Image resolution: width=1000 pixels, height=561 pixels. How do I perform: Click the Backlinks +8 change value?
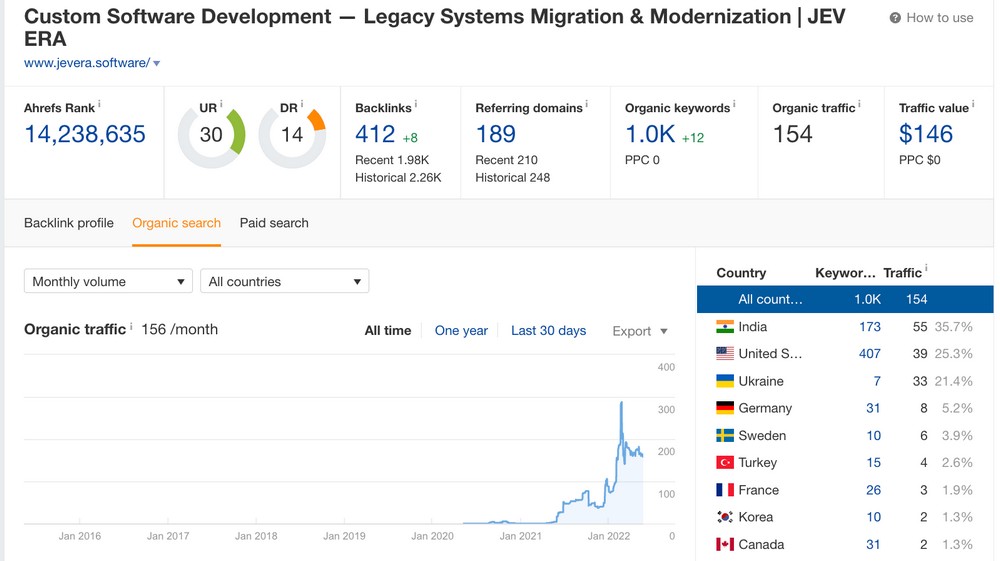tap(410, 138)
